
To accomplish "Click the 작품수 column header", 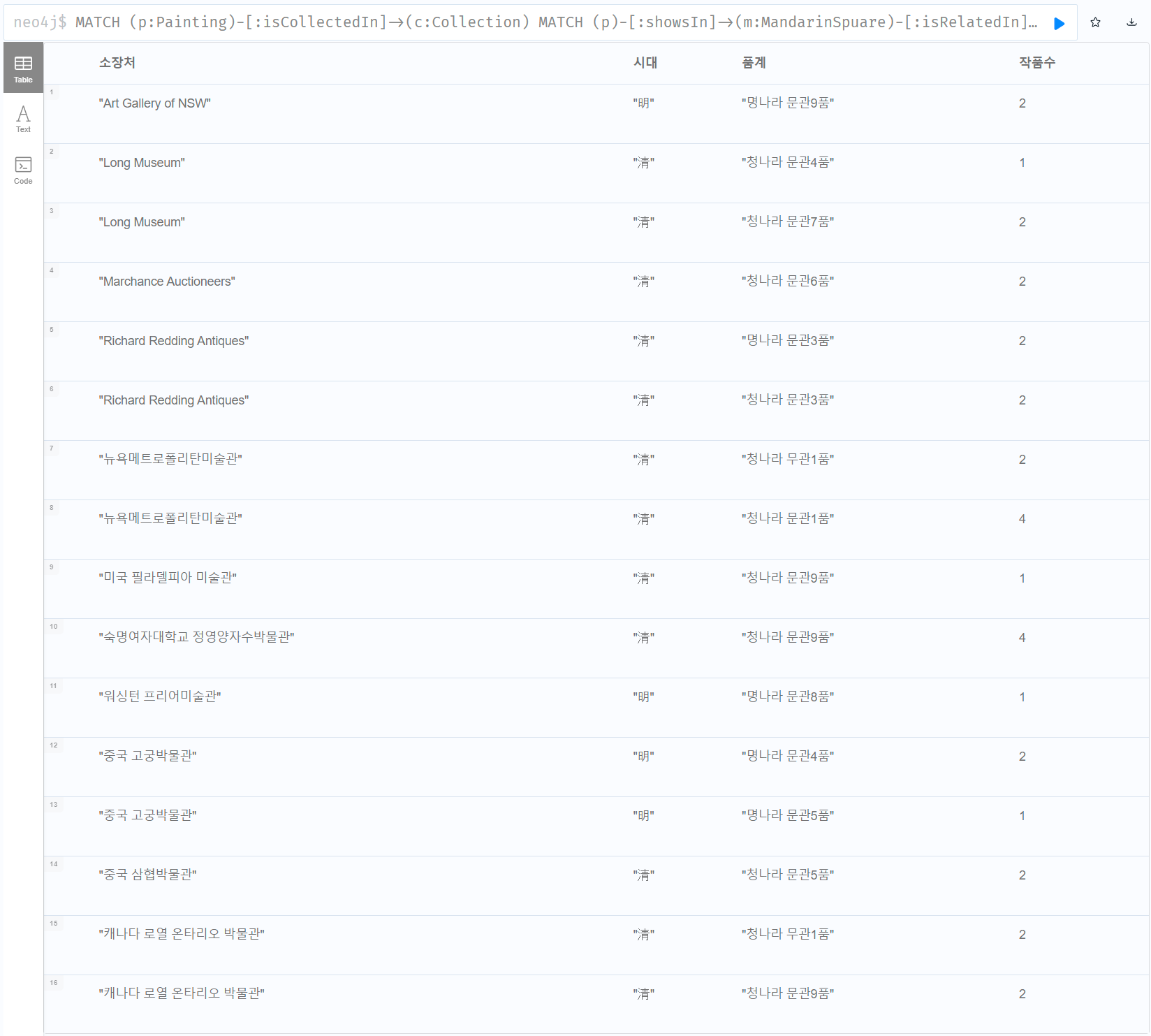I will (x=1036, y=63).
